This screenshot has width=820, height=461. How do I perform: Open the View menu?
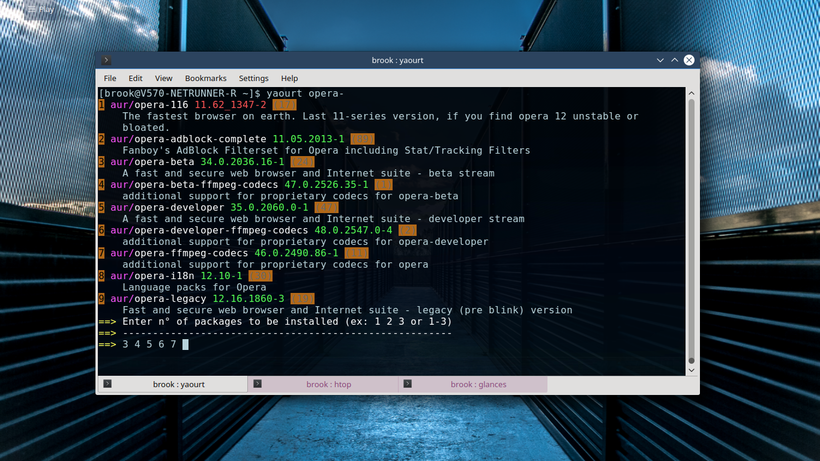click(x=163, y=78)
